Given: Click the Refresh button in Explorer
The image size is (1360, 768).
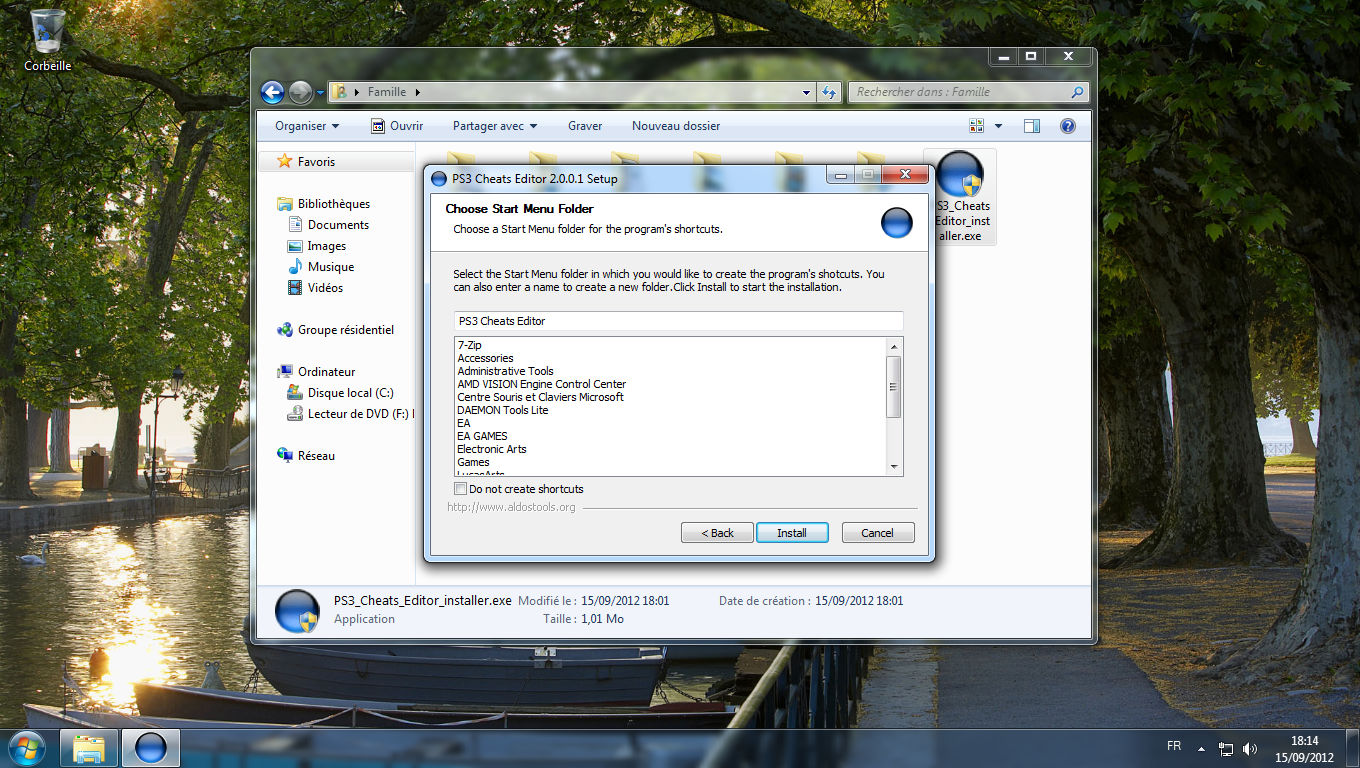Looking at the screenshot, I should [x=829, y=92].
